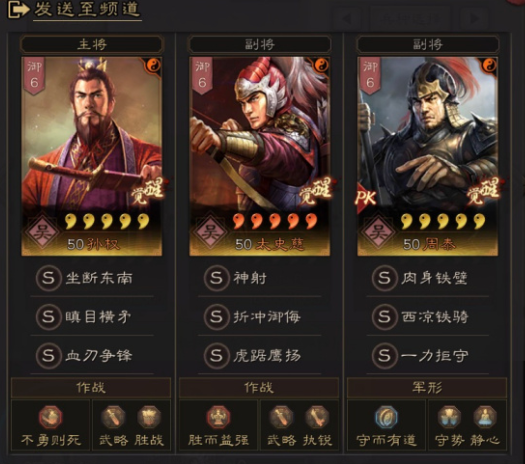
Task: Select the 胜而益强 tactic icon
Action: click(218, 417)
